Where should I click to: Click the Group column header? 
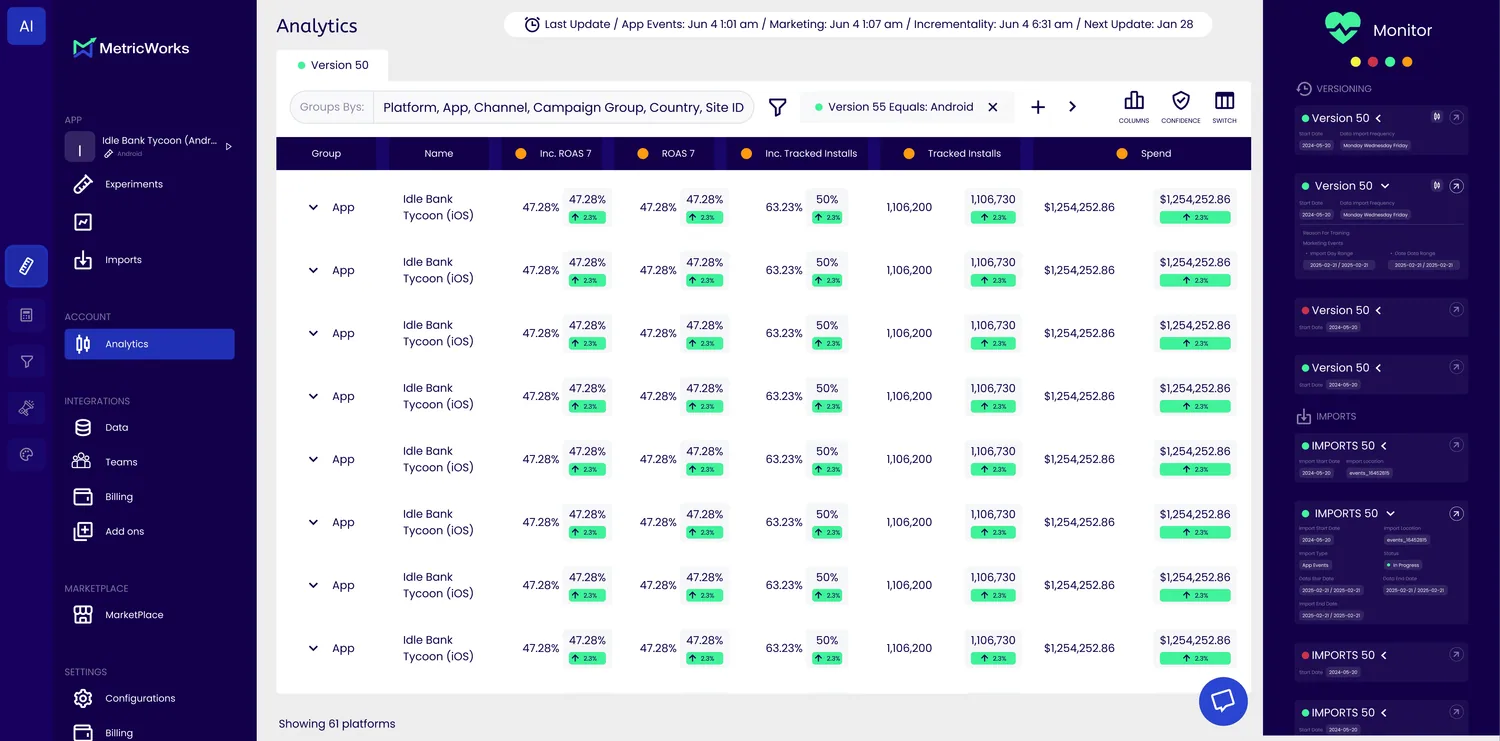tap(326, 154)
